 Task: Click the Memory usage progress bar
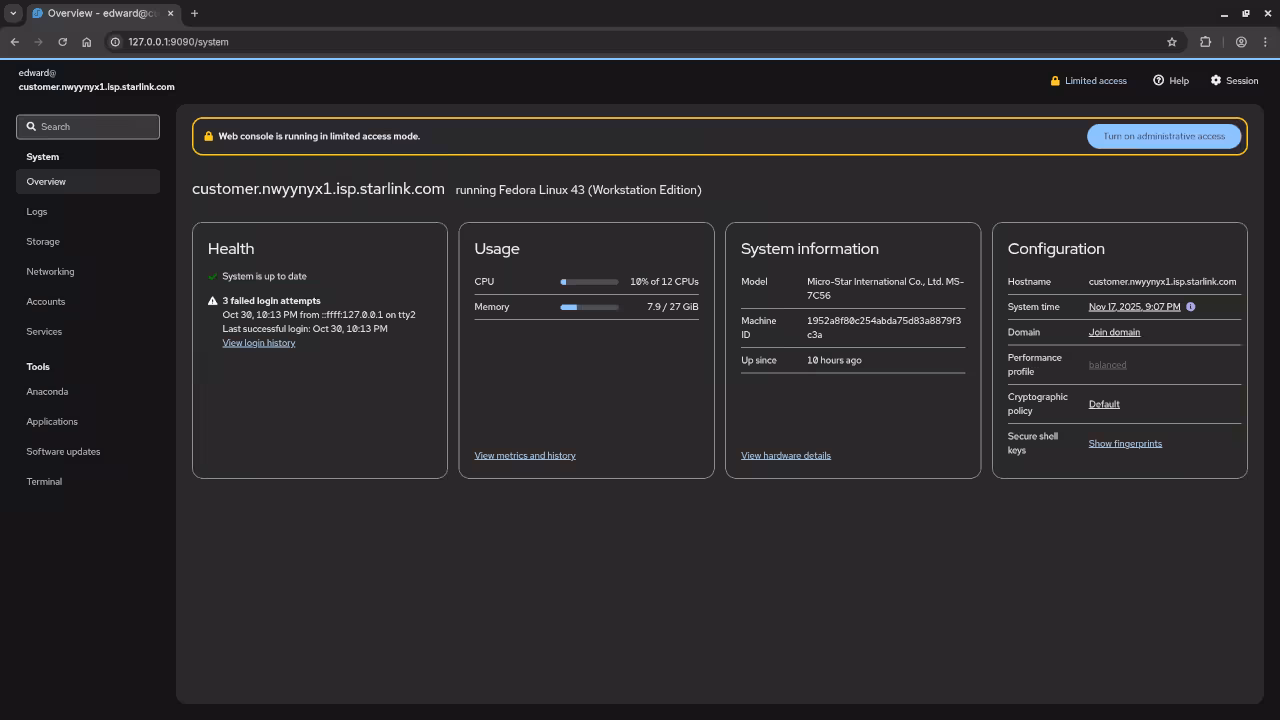tap(589, 307)
